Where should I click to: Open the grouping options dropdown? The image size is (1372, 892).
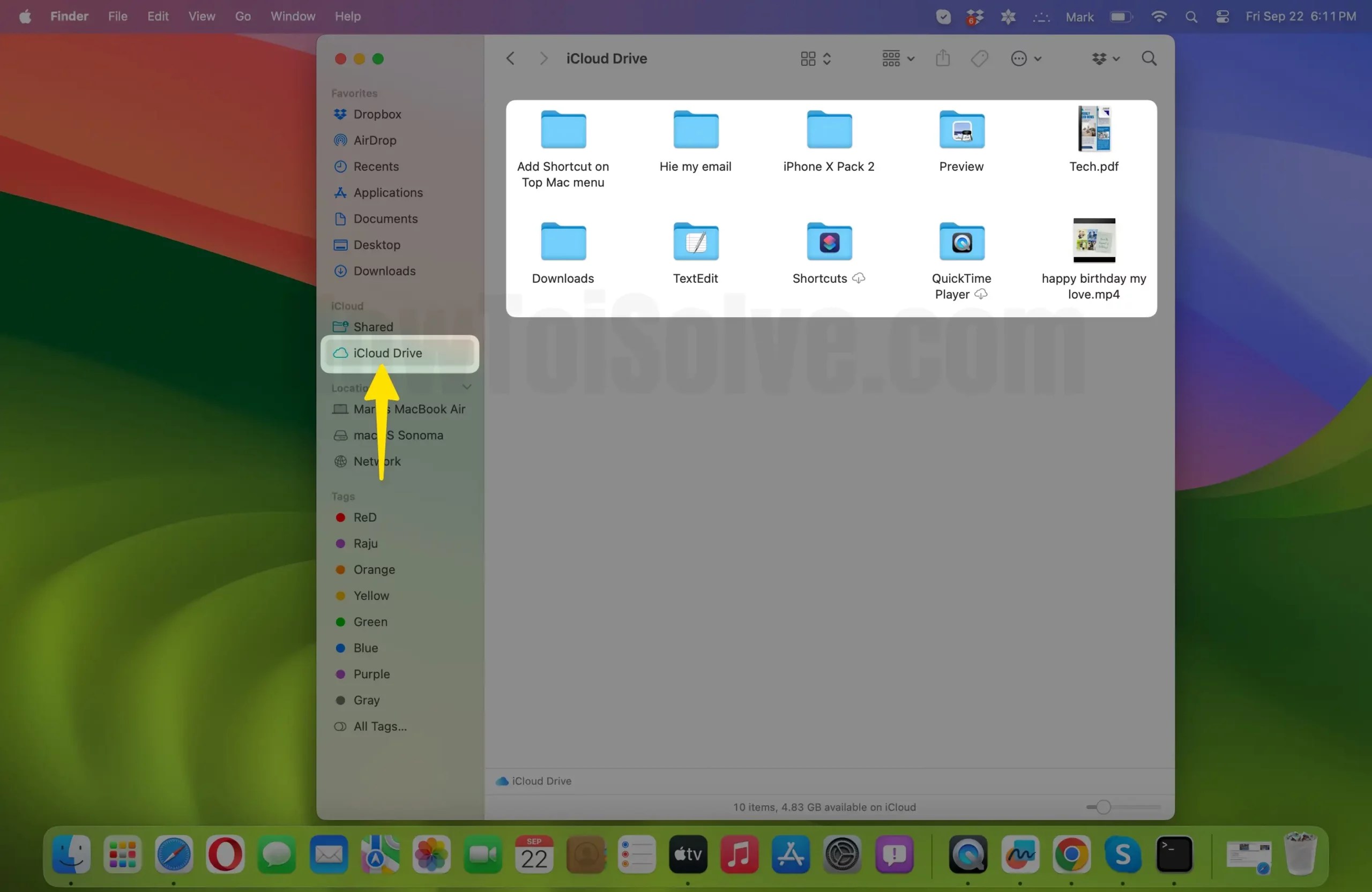(896, 58)
